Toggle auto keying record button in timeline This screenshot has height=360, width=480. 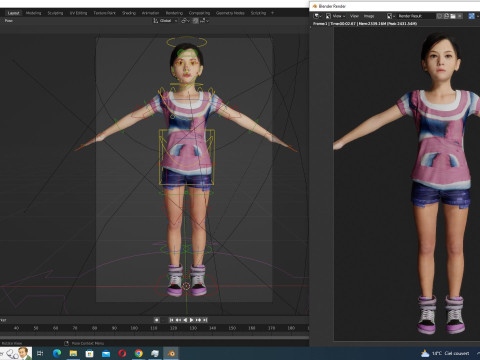[156, 320]
